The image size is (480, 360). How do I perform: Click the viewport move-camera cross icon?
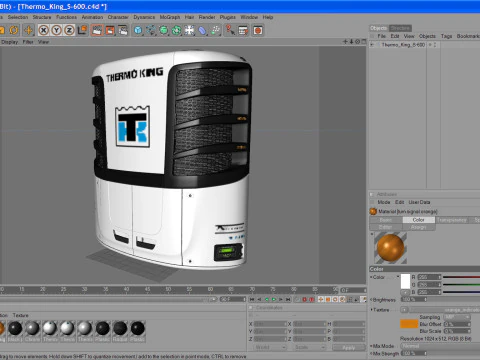tap(345, 42)
